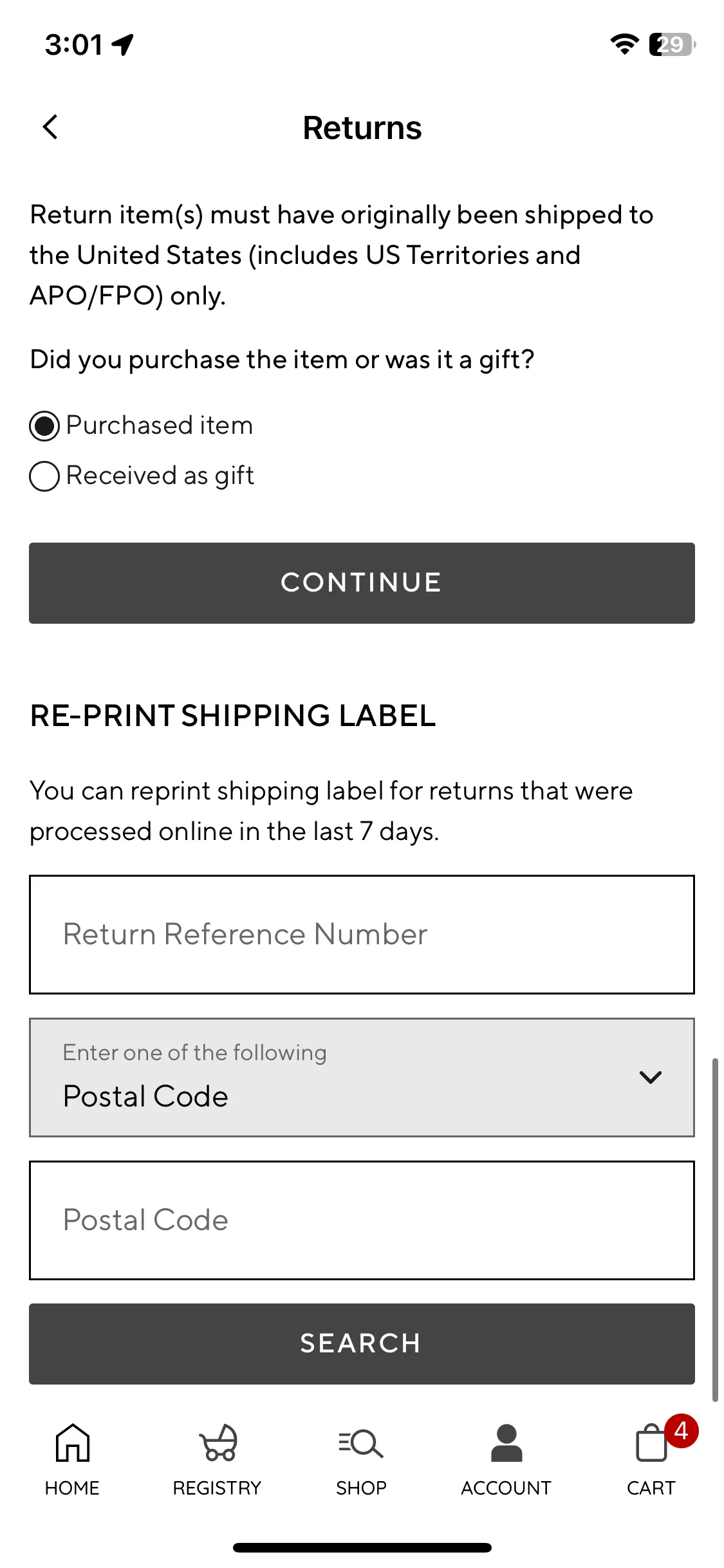This screenshot has height=1568, width=724.
Task: Tap the SEARCH button
Action: [362, 1344]
